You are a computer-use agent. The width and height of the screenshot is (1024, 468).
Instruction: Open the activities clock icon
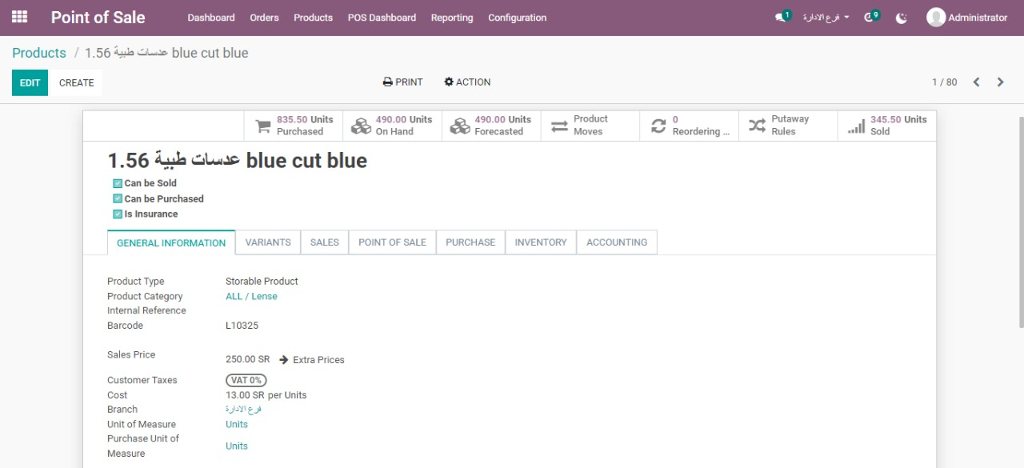pos(870,18)
